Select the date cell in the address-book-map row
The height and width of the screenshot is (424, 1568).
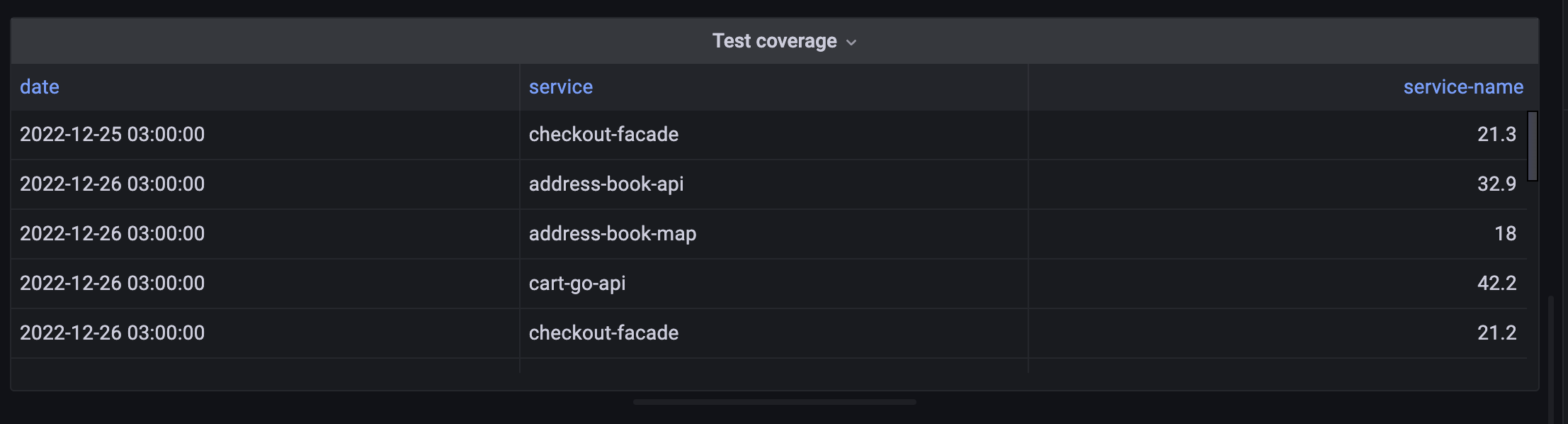tap(113, 233)
